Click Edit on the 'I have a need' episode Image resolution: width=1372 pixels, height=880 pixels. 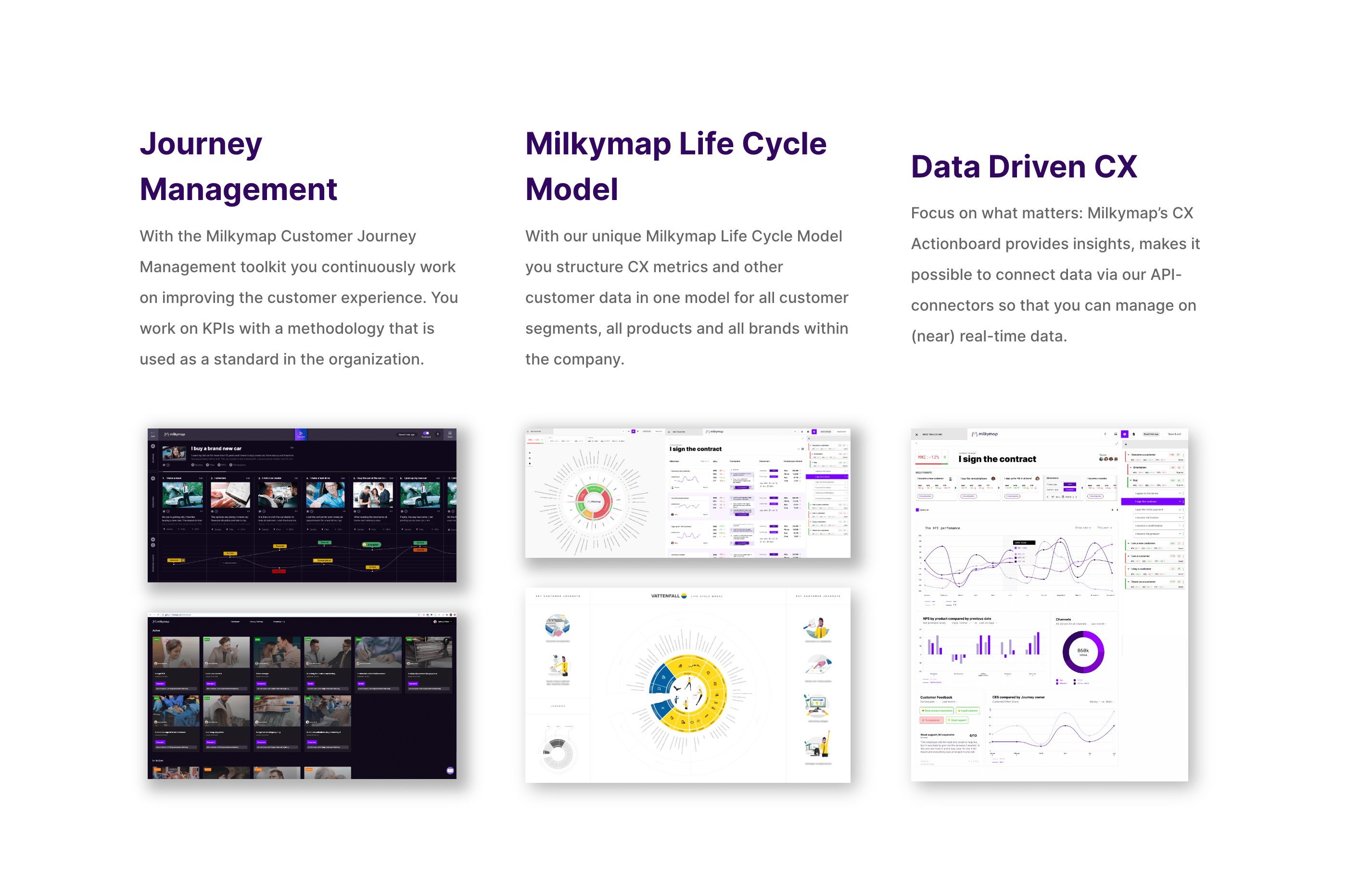tap(201, 478)
